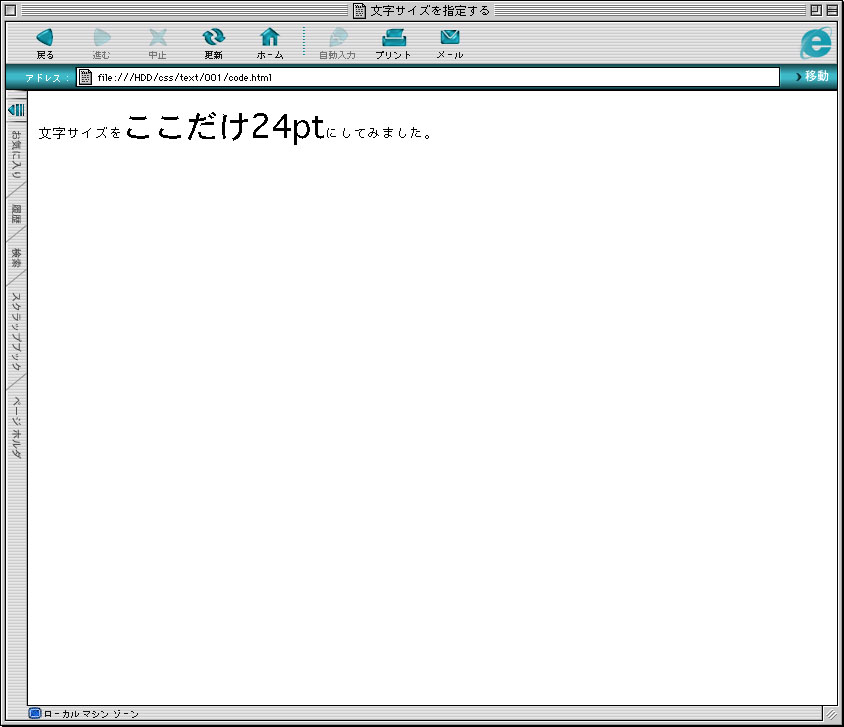Open the Page Holder (ページホルダ) side tab
Screen dimensions: 844x727
pyautogui.click(x=16, y=428)
